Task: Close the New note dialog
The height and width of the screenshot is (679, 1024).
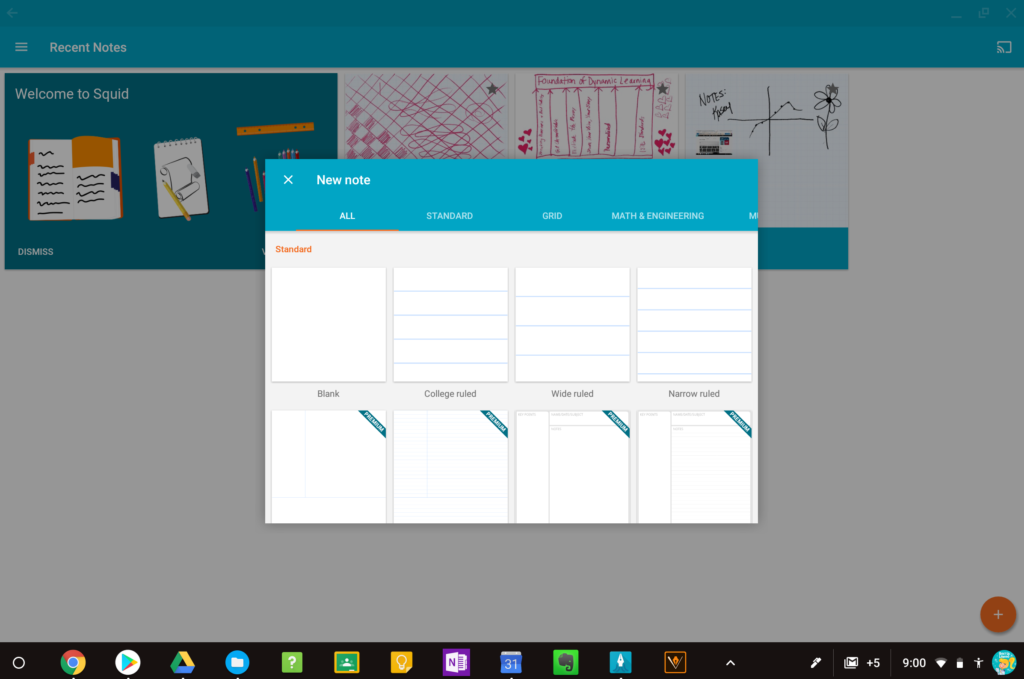Action: pos(288,180)
